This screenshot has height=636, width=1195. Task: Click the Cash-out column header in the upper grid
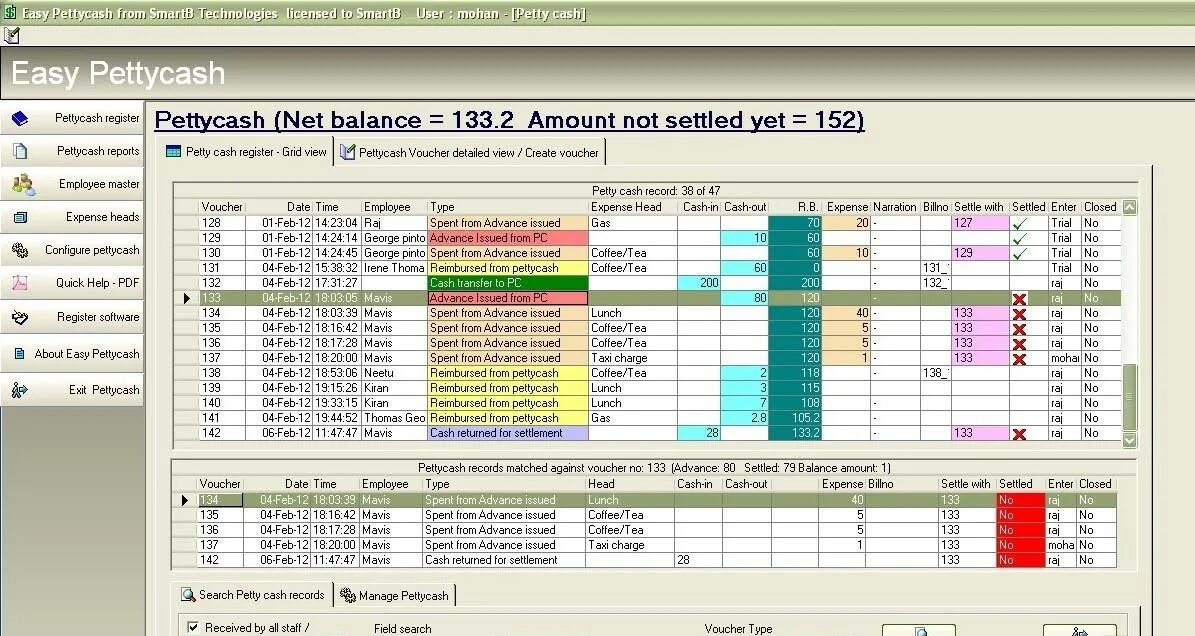[x=745, y=207]
